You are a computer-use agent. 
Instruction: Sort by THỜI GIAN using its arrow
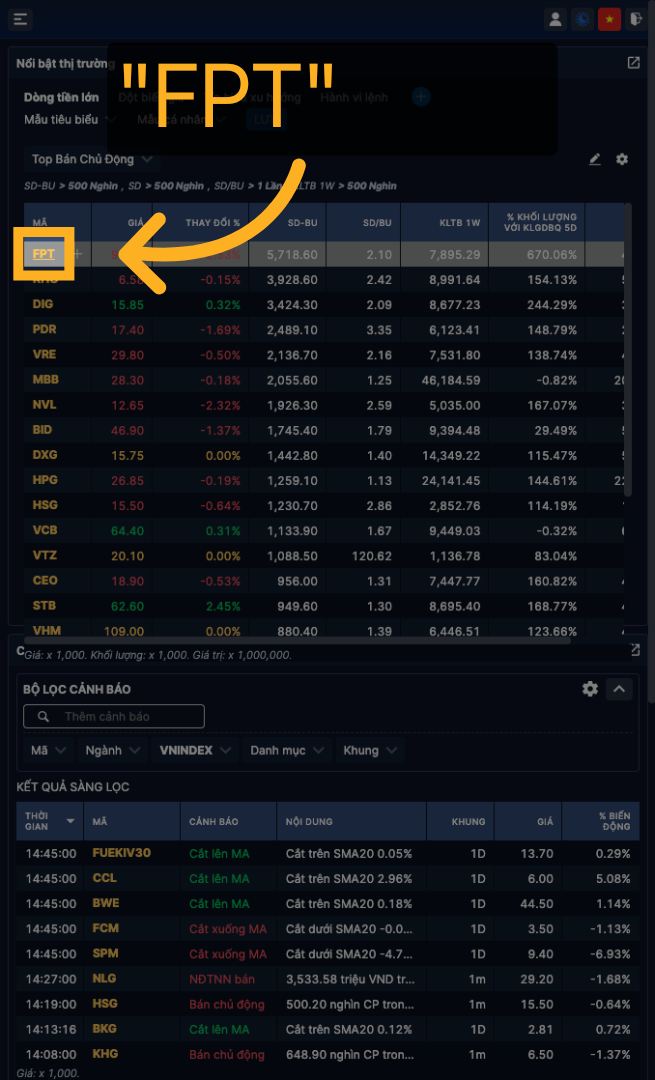pyautogui.click(x=70, y=821)
